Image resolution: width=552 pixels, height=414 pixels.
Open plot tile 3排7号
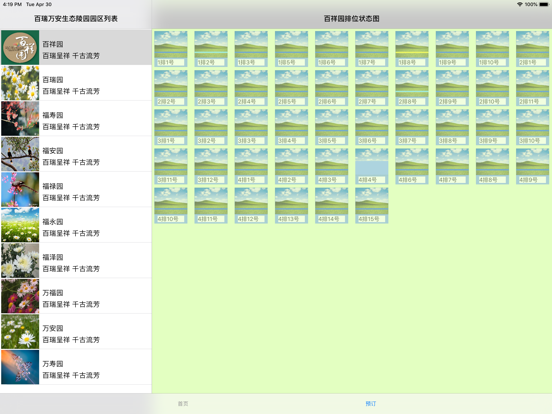point(412,127)
